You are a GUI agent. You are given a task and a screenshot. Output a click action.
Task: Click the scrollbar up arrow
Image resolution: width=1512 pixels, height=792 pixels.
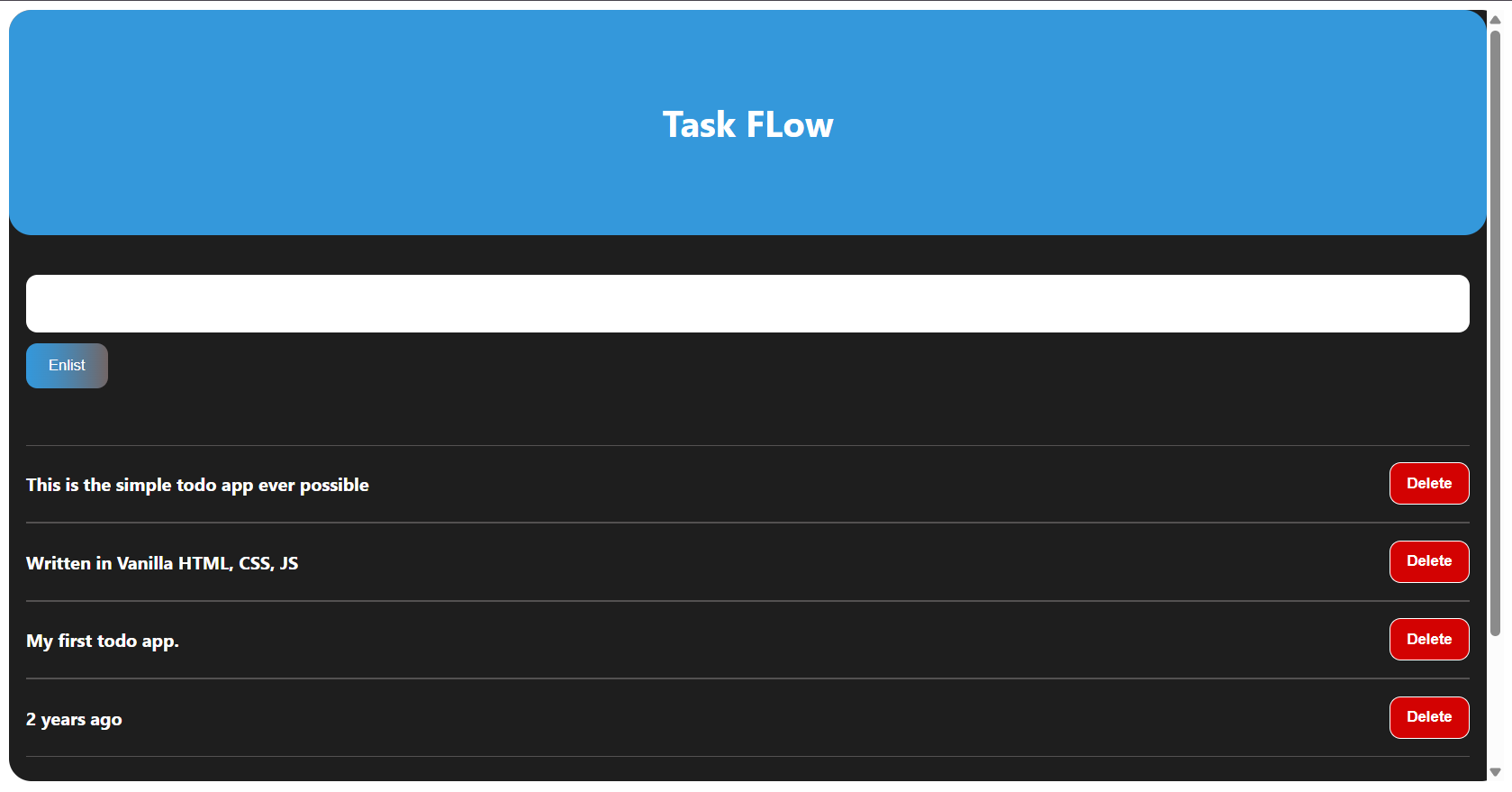click(1495, 20)
